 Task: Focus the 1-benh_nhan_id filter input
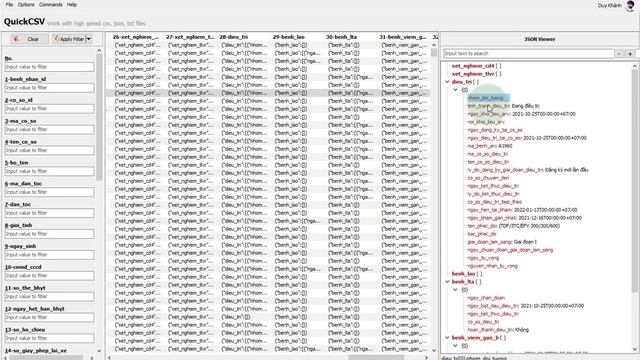49,88
